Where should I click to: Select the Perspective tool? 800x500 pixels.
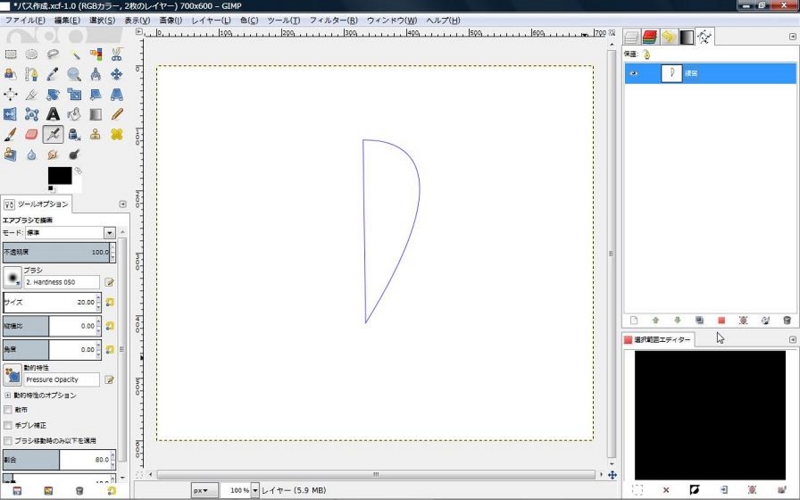click(117, 94)
